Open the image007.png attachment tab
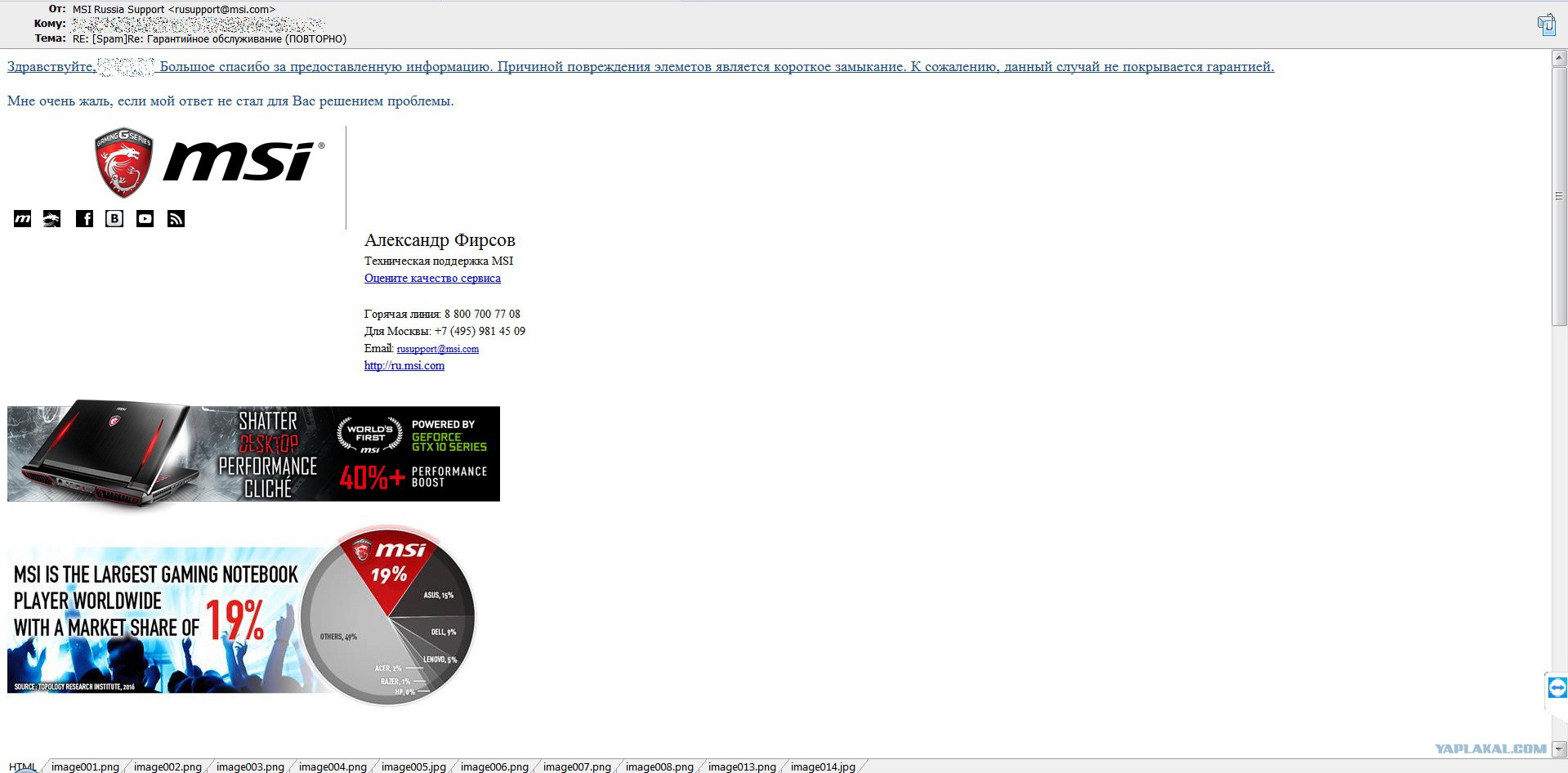The width and height of the screenshot is (1568, 773). [577, 766]
